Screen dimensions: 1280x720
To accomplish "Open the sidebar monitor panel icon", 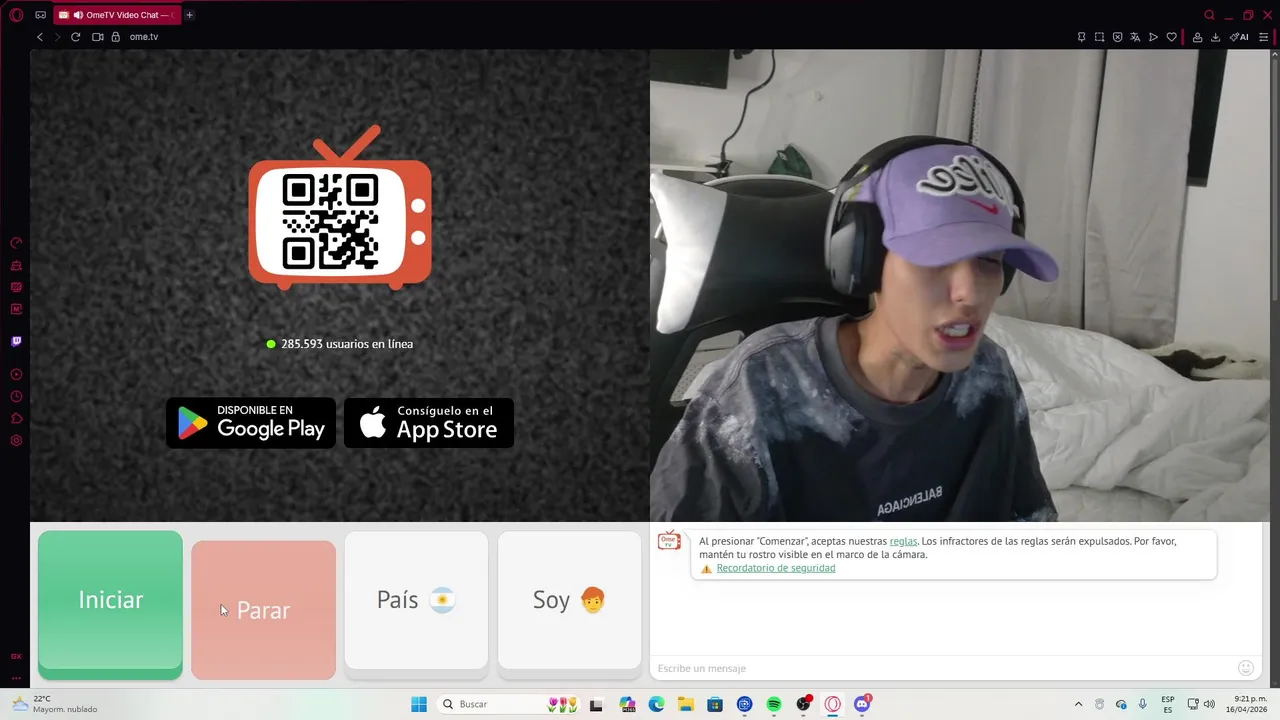I will [16, 287].
